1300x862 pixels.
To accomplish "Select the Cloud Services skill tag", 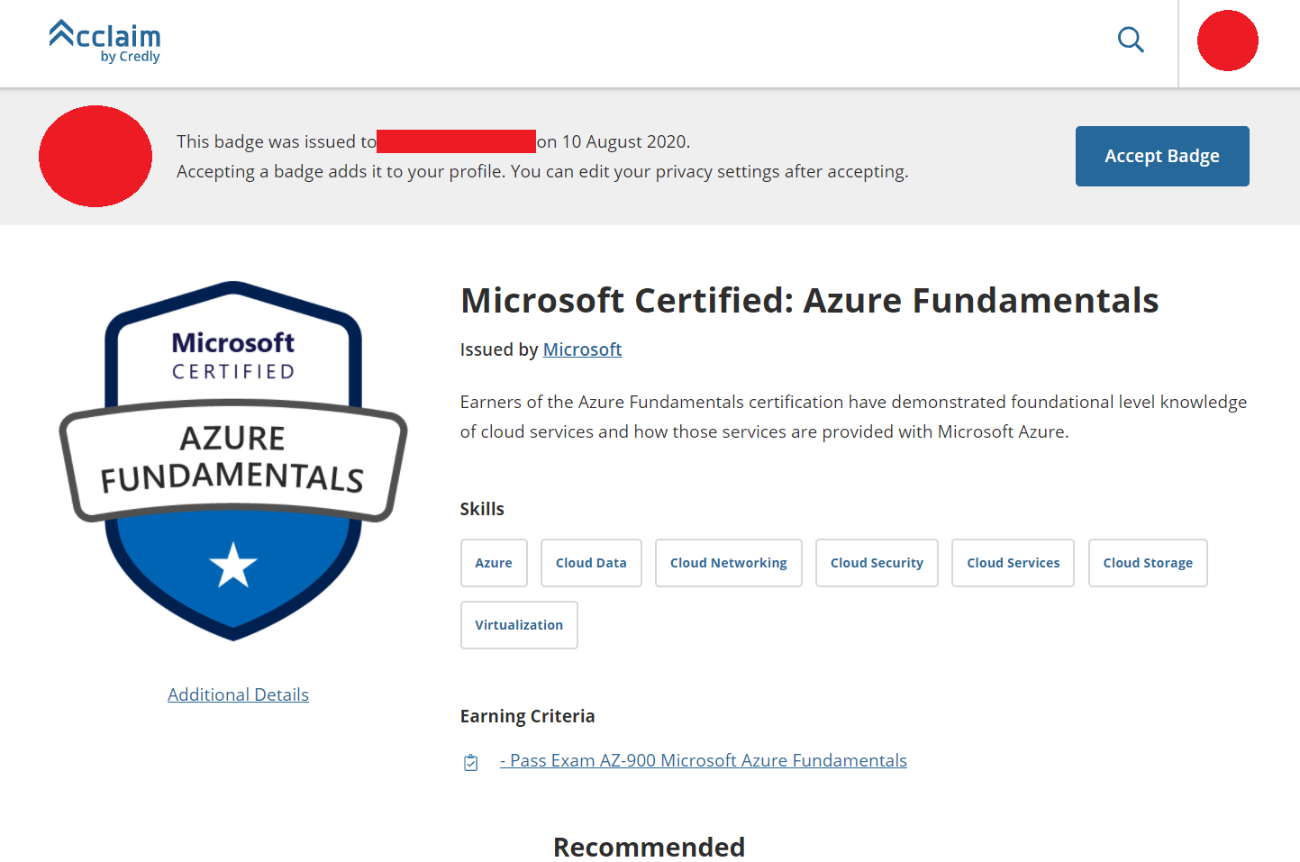I will pos(1013,563).
